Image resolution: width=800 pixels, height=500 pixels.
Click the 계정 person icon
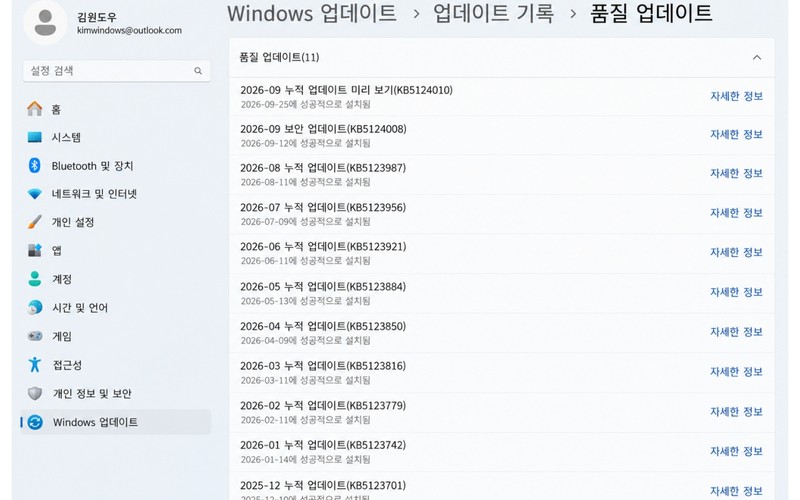[x=35, y=279]
